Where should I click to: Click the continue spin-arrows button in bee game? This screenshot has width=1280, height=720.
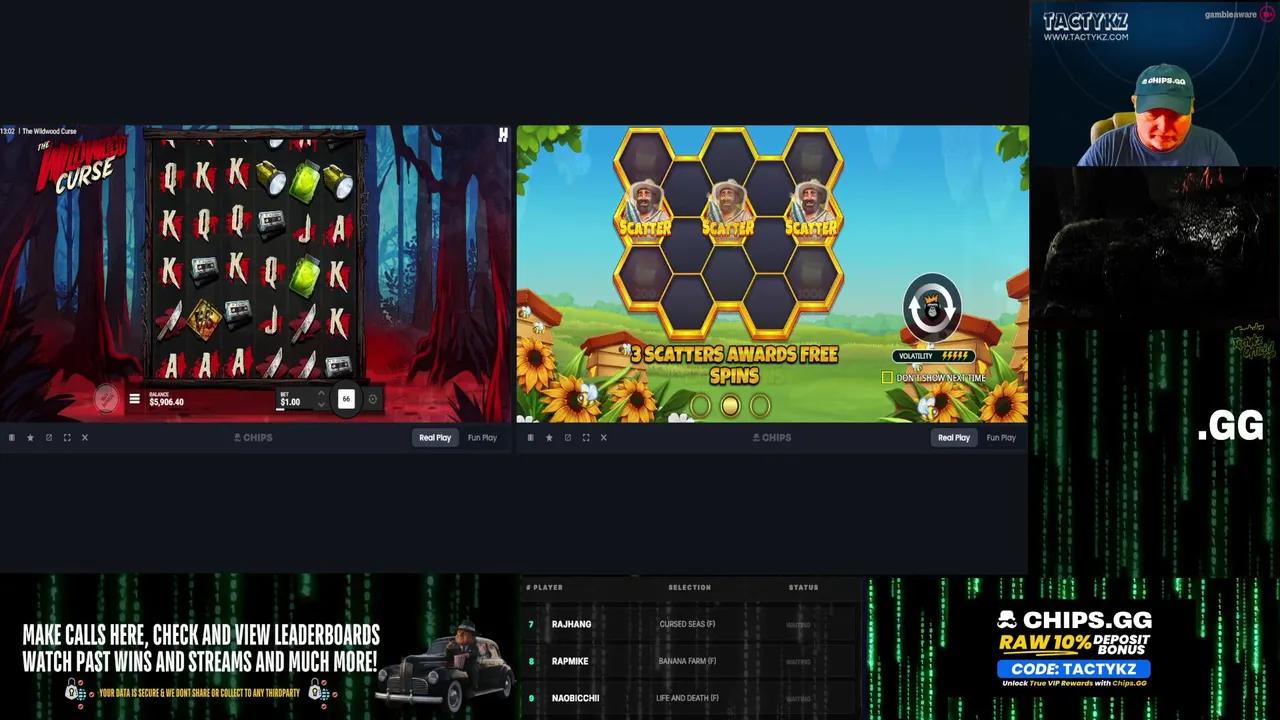[x=932, y=308]
